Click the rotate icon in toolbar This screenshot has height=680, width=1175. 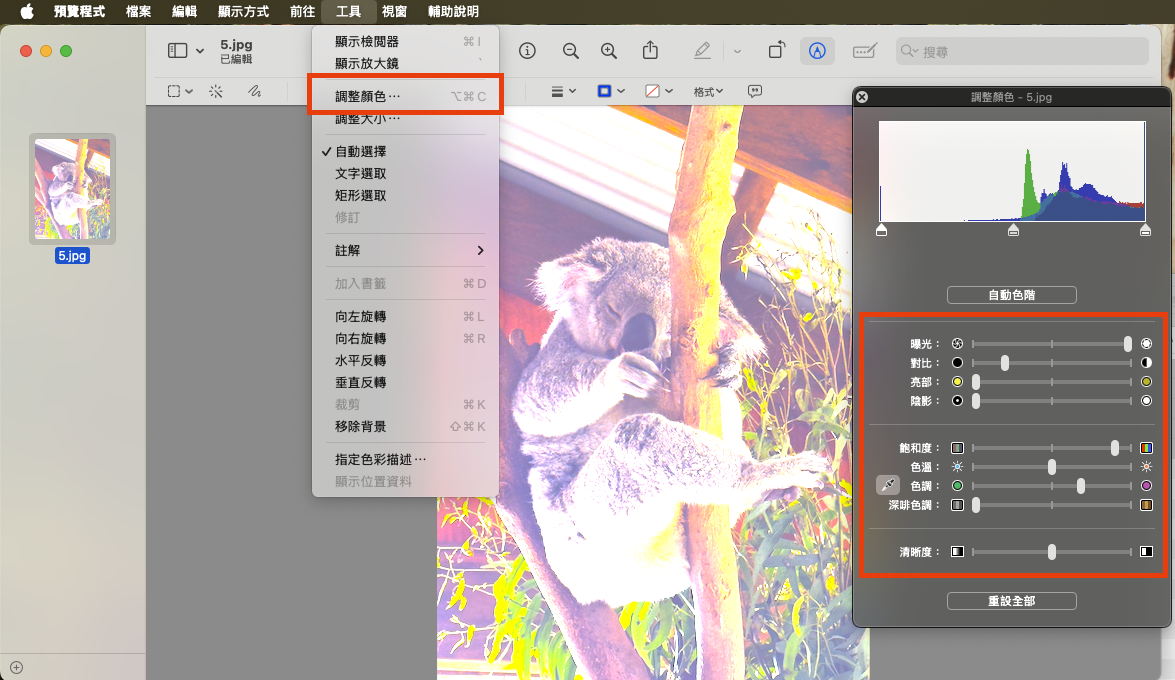776,51
